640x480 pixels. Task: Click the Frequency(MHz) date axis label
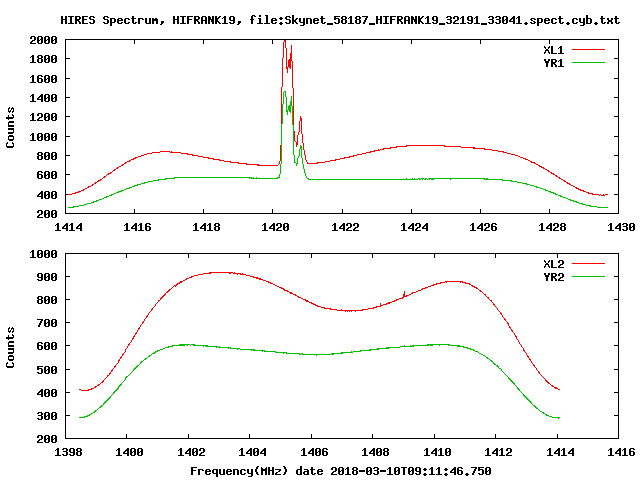pyautogui.click(x=340, y=471)
